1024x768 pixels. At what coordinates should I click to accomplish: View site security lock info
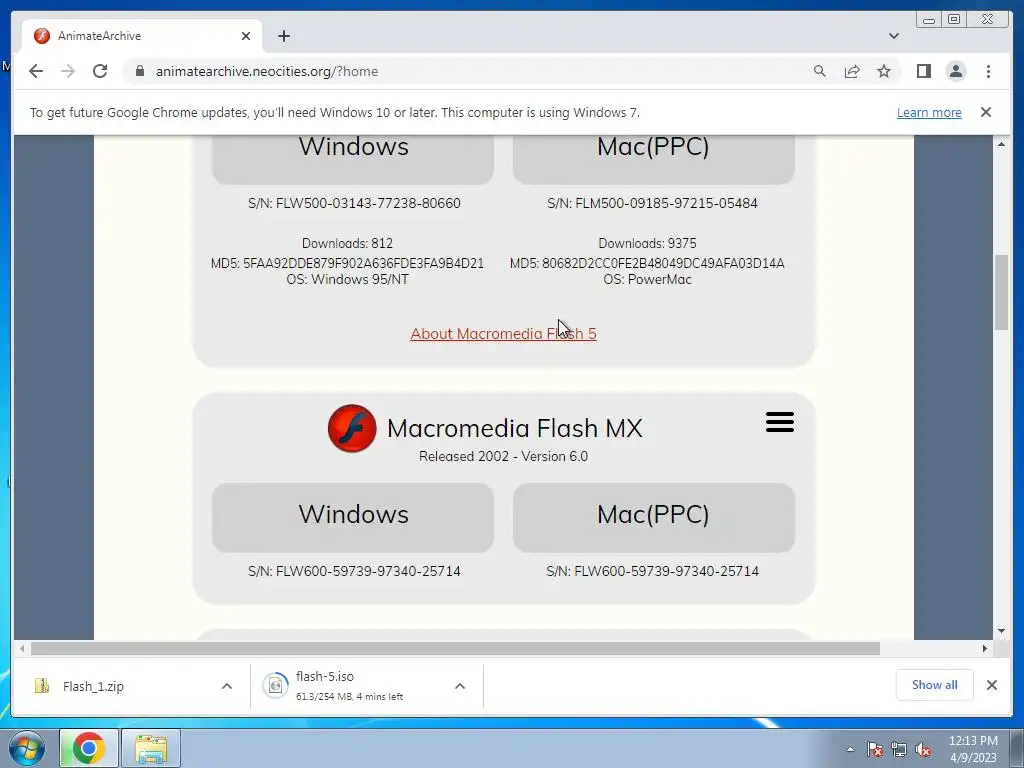point(140,71)
